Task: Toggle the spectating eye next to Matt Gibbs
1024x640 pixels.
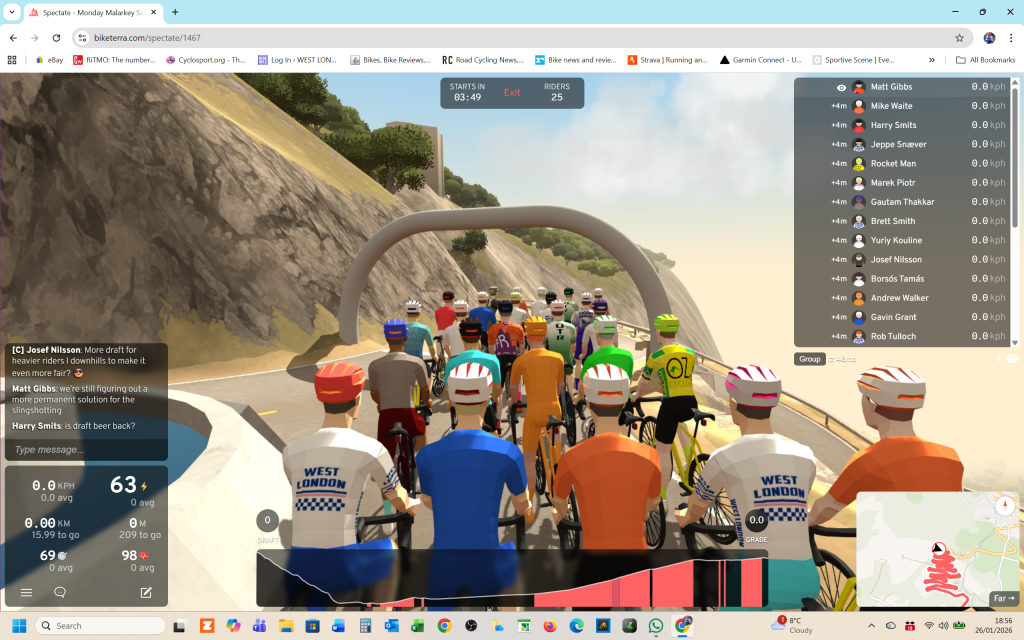Action: [x=841, y=87]
